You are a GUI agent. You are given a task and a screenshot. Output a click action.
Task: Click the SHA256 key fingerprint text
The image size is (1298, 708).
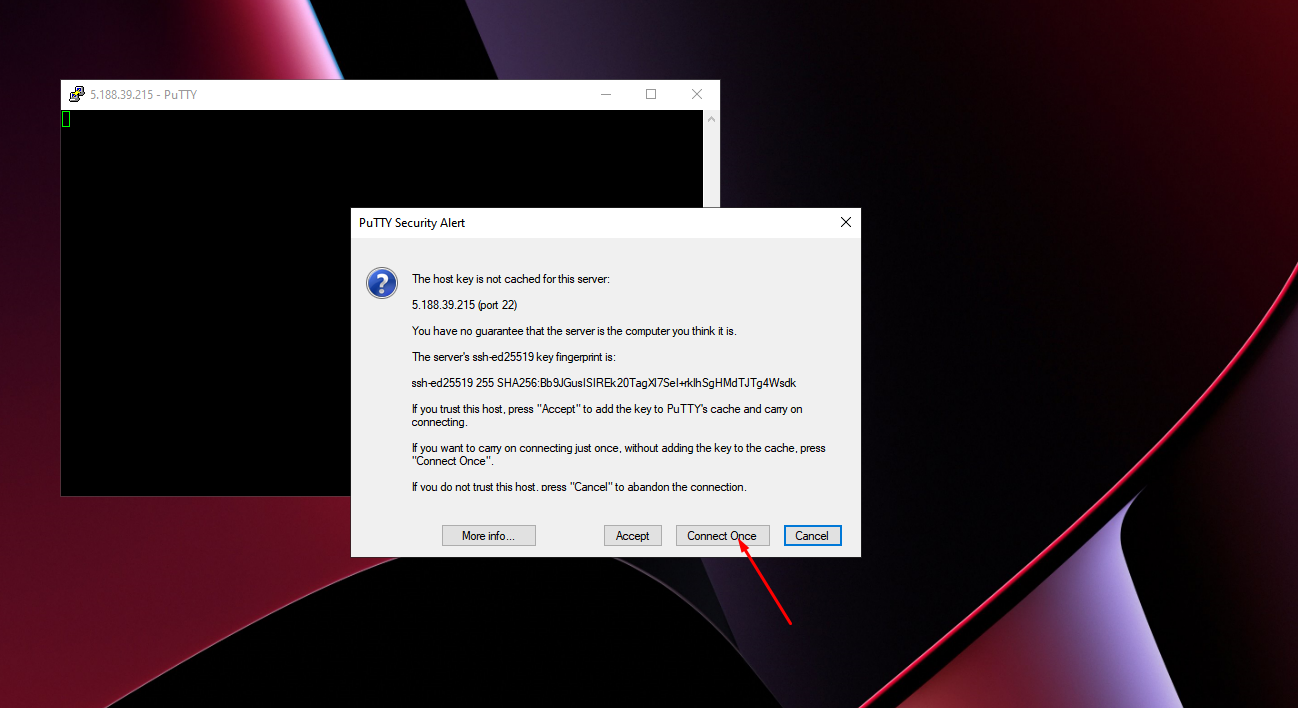point(604,383)
